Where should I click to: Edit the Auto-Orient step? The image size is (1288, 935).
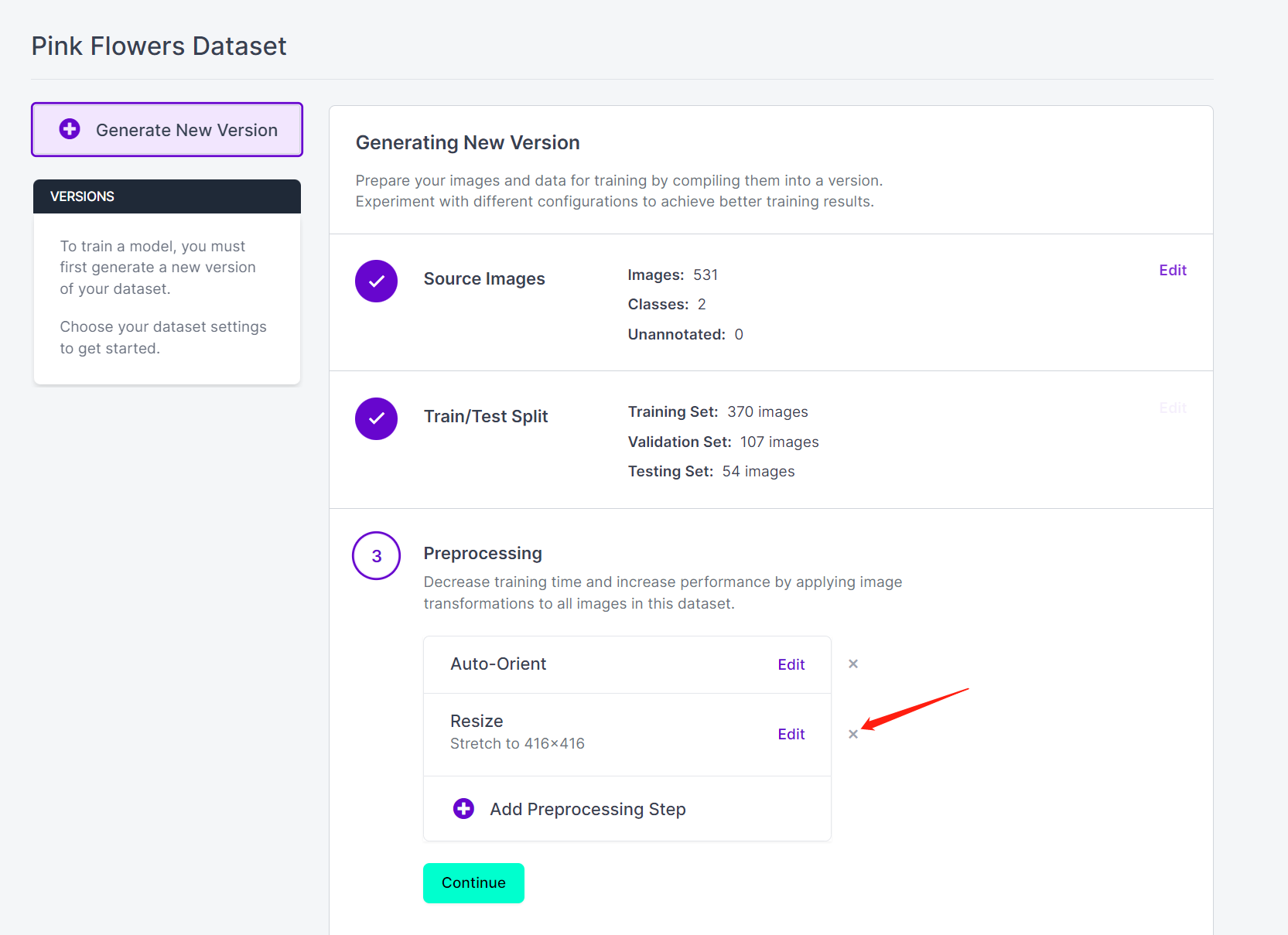tap(791, 664)
